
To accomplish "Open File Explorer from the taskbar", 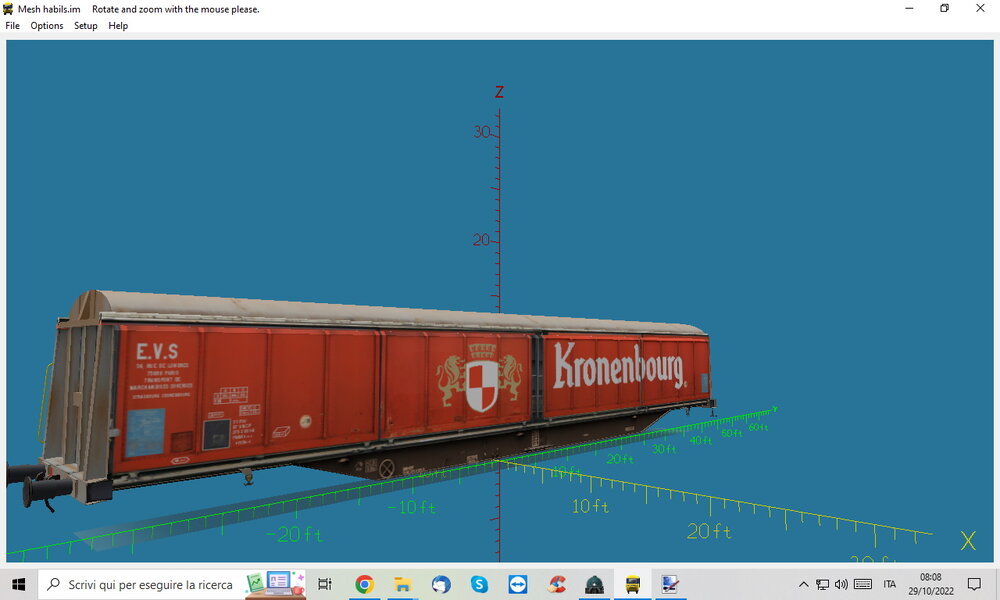I will (402, 584).
